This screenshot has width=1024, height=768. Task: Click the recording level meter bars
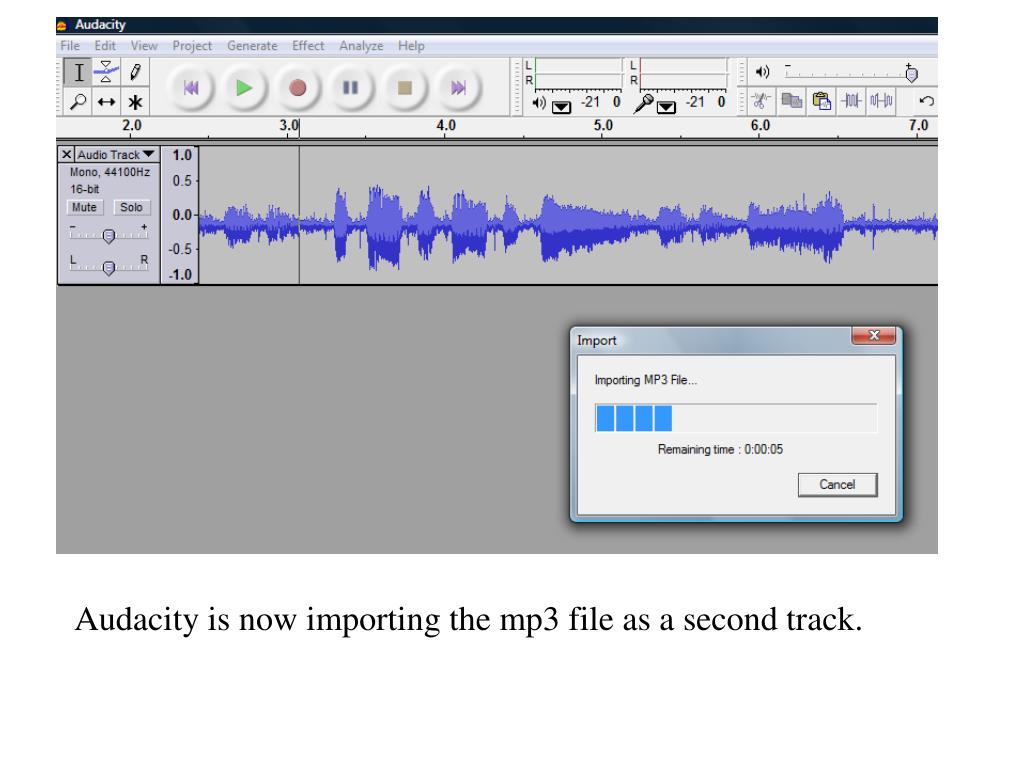coord(684,73)
